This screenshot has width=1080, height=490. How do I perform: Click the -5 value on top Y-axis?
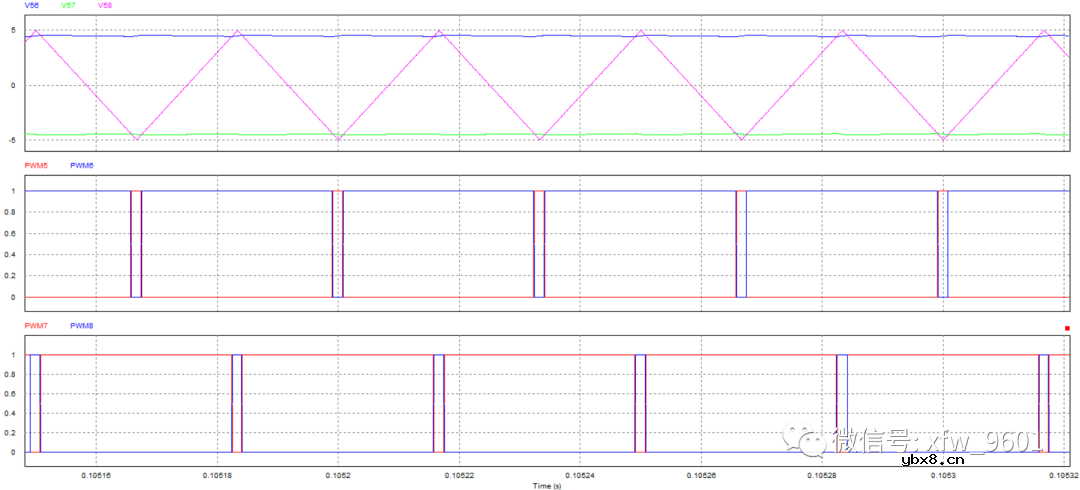tap(12, 138)
